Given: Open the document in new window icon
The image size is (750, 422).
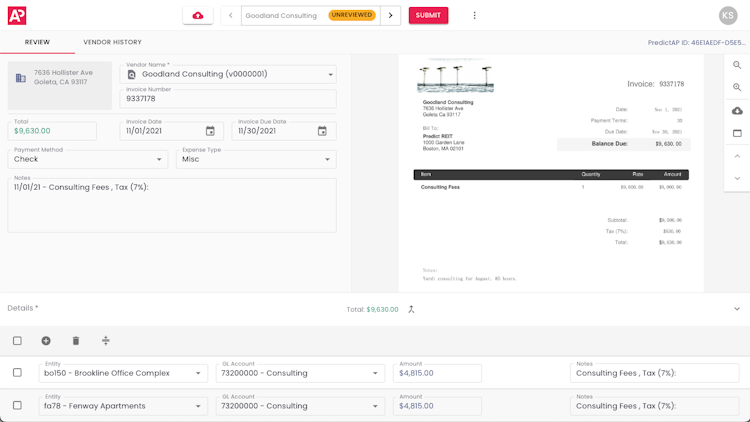Looking at the screenshot, I should tap(737, 133).
